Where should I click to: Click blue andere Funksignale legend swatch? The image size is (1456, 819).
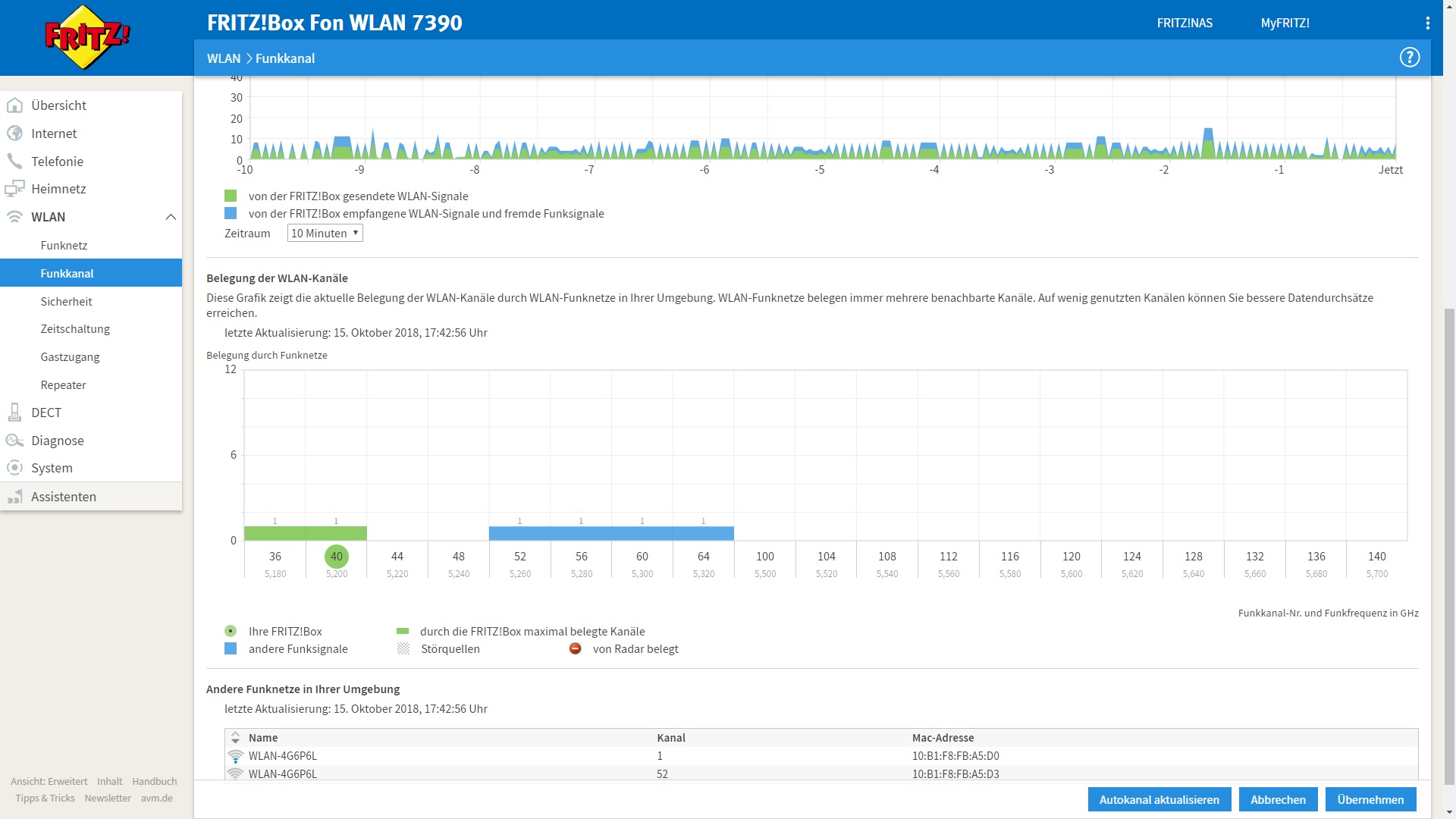pyautogui.click(x=231, y=648)
